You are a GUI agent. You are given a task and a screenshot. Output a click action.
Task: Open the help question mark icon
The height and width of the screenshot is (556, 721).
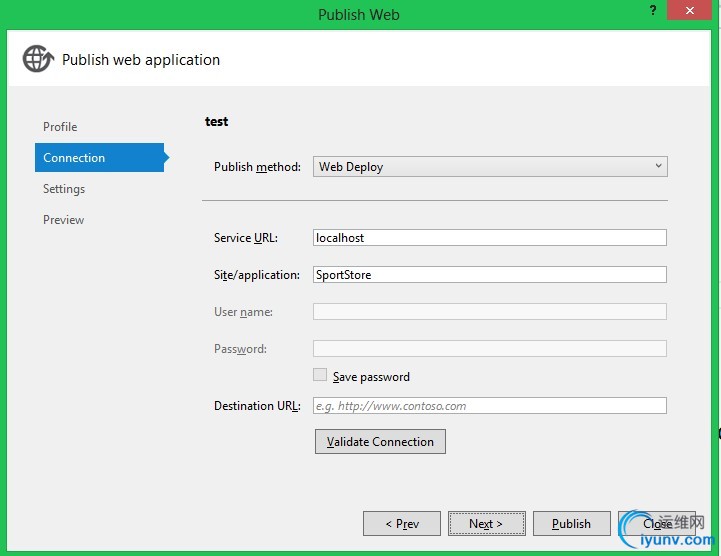click(x=652, y=10)
